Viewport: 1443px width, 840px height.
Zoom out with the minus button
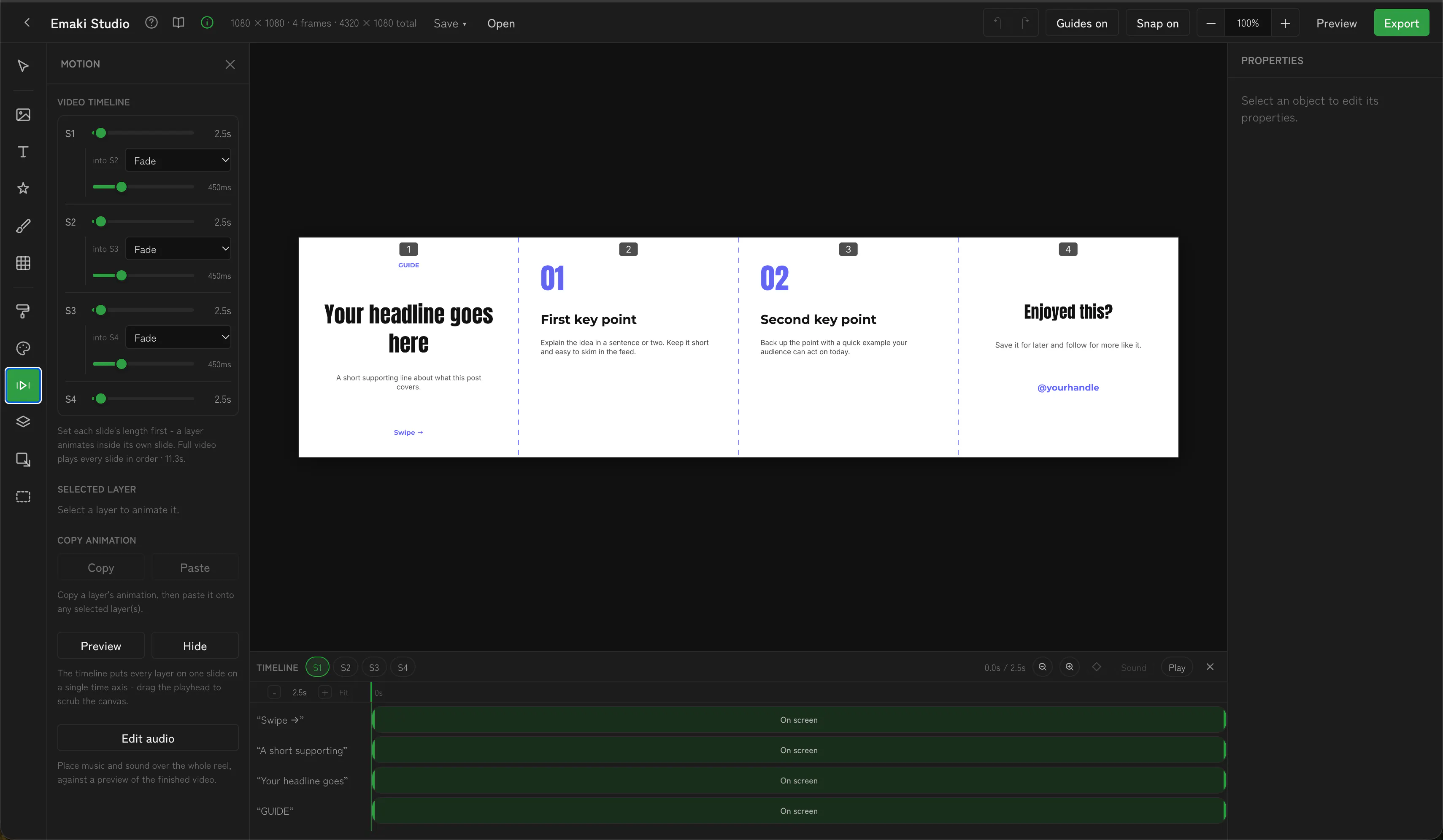[1211, 23]
